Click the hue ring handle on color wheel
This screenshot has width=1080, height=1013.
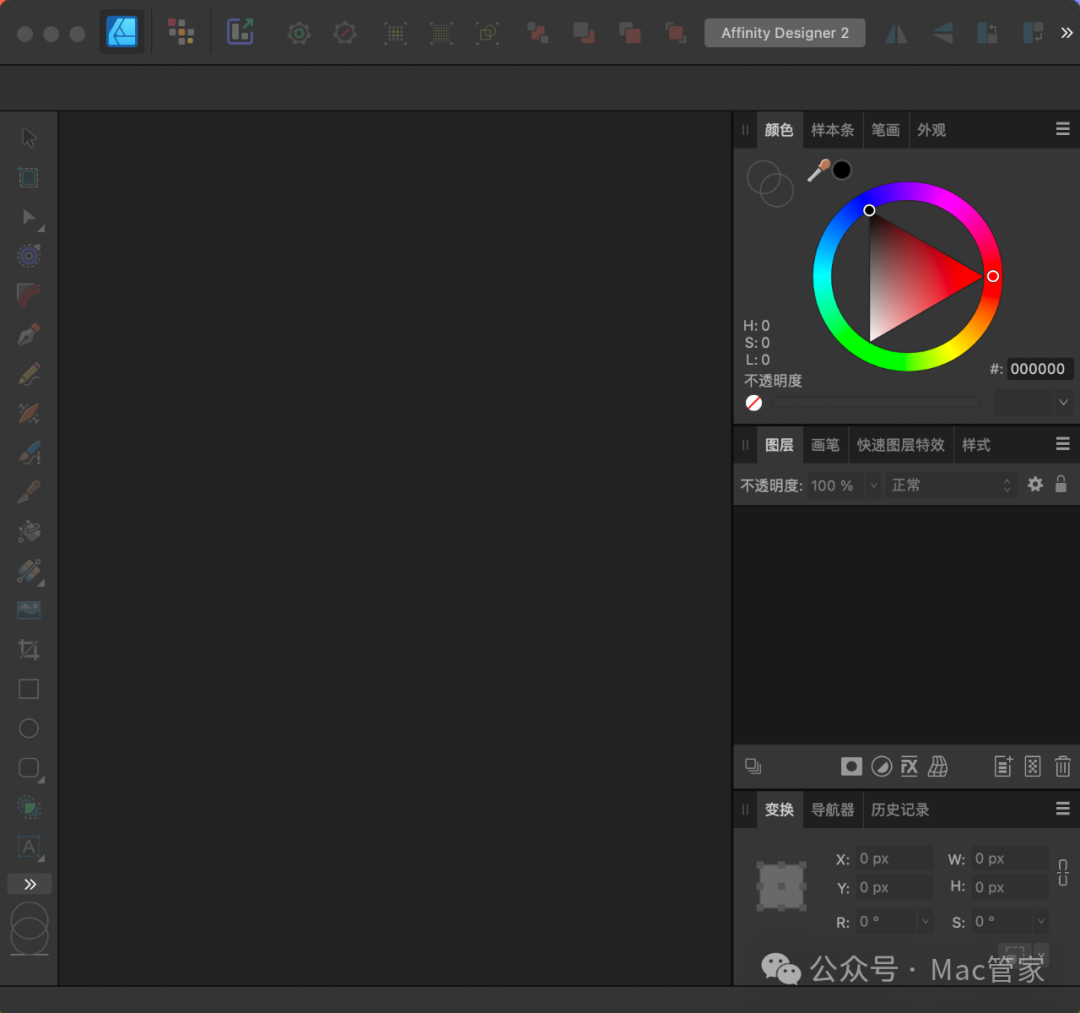993,276
